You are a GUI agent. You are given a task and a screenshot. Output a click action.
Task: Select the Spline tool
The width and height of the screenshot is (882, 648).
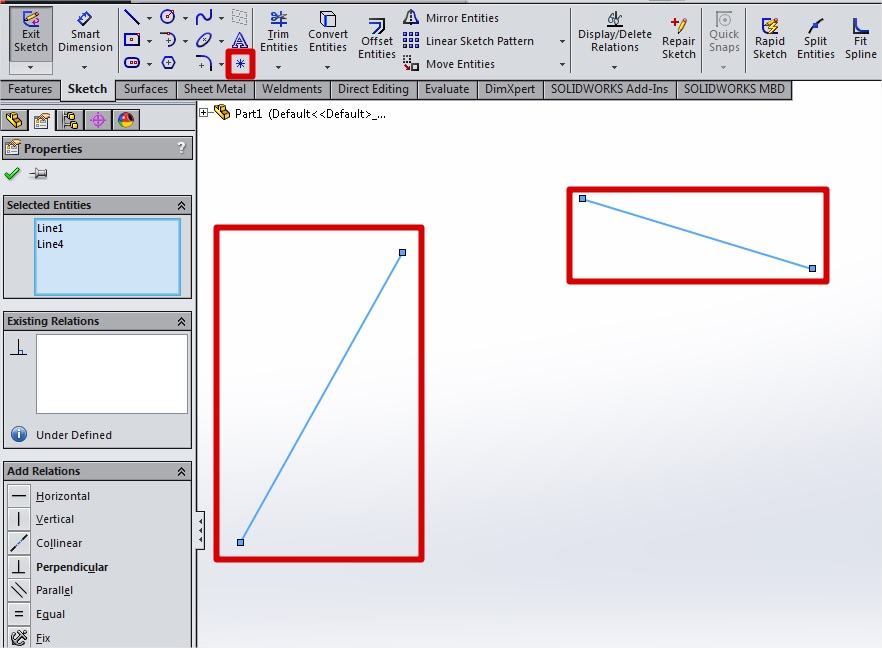[x=204, y=17]
